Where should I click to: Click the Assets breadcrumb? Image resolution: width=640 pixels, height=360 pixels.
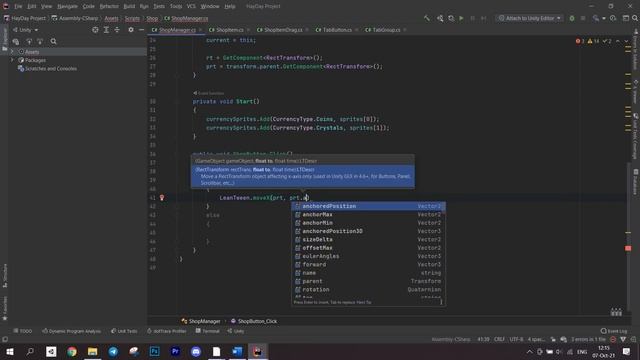coord(111,18)
